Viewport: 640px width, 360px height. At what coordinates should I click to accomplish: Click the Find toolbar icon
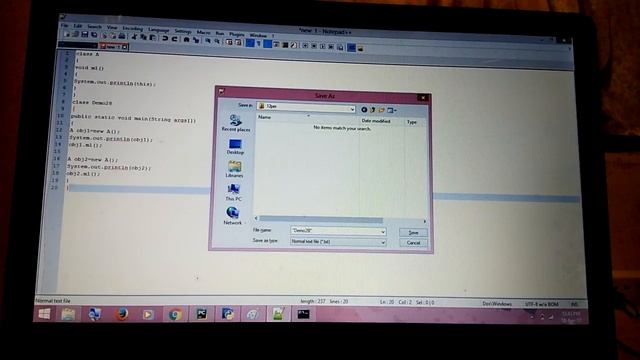tap(186, 40)
